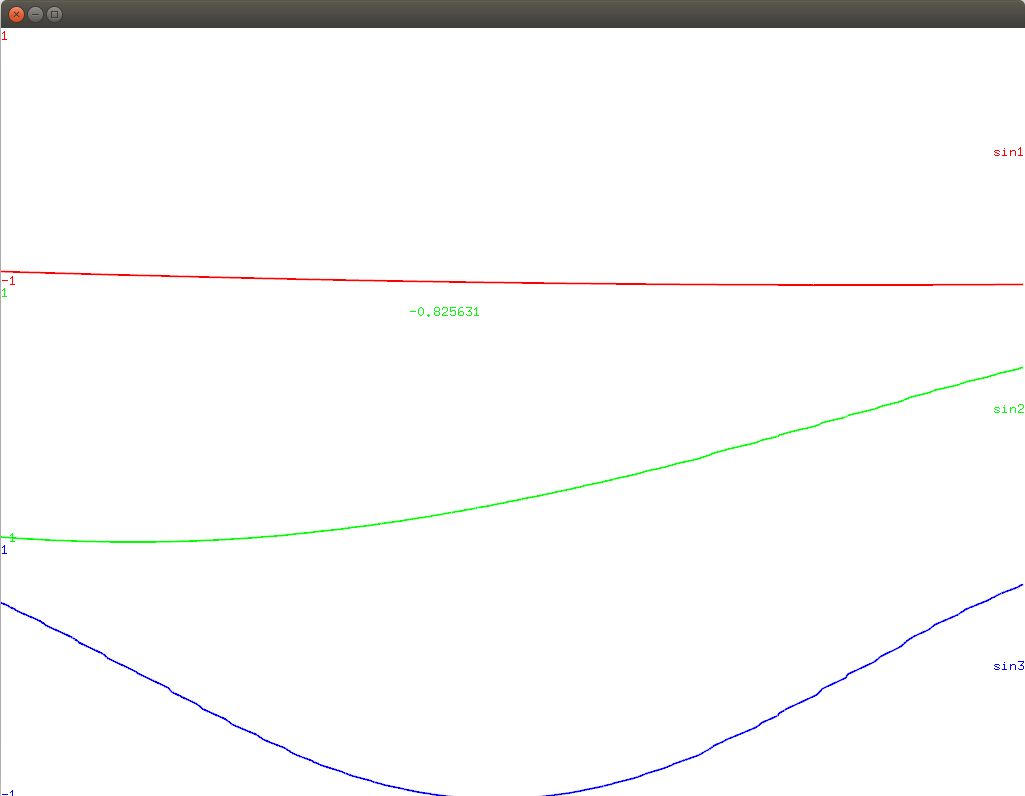
Task: Minimize the plot window
Action: pyautogui.click(x=35, y=14)
